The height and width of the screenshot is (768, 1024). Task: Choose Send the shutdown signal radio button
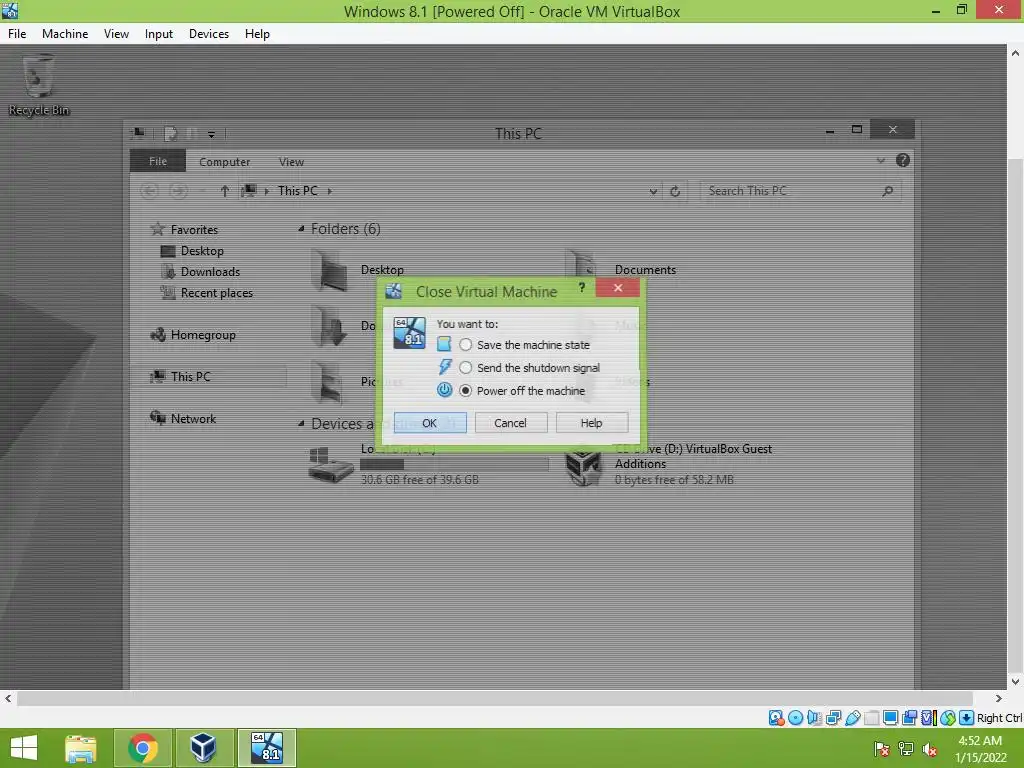465,368
